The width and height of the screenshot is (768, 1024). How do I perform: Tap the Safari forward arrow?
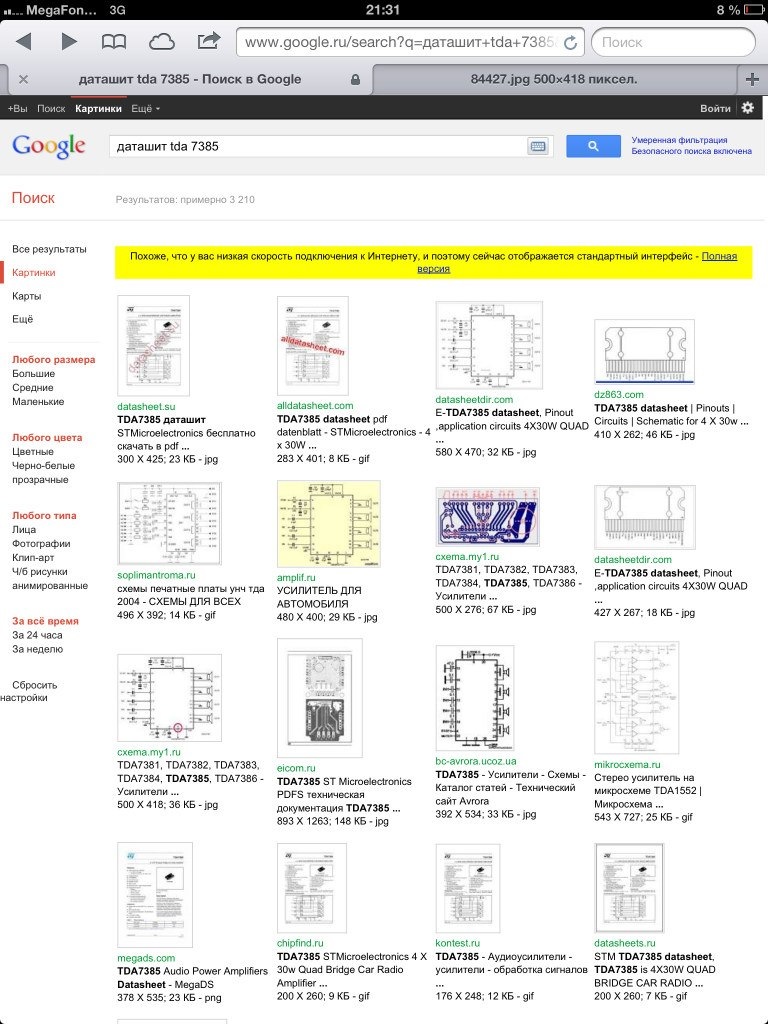point(69,42)
